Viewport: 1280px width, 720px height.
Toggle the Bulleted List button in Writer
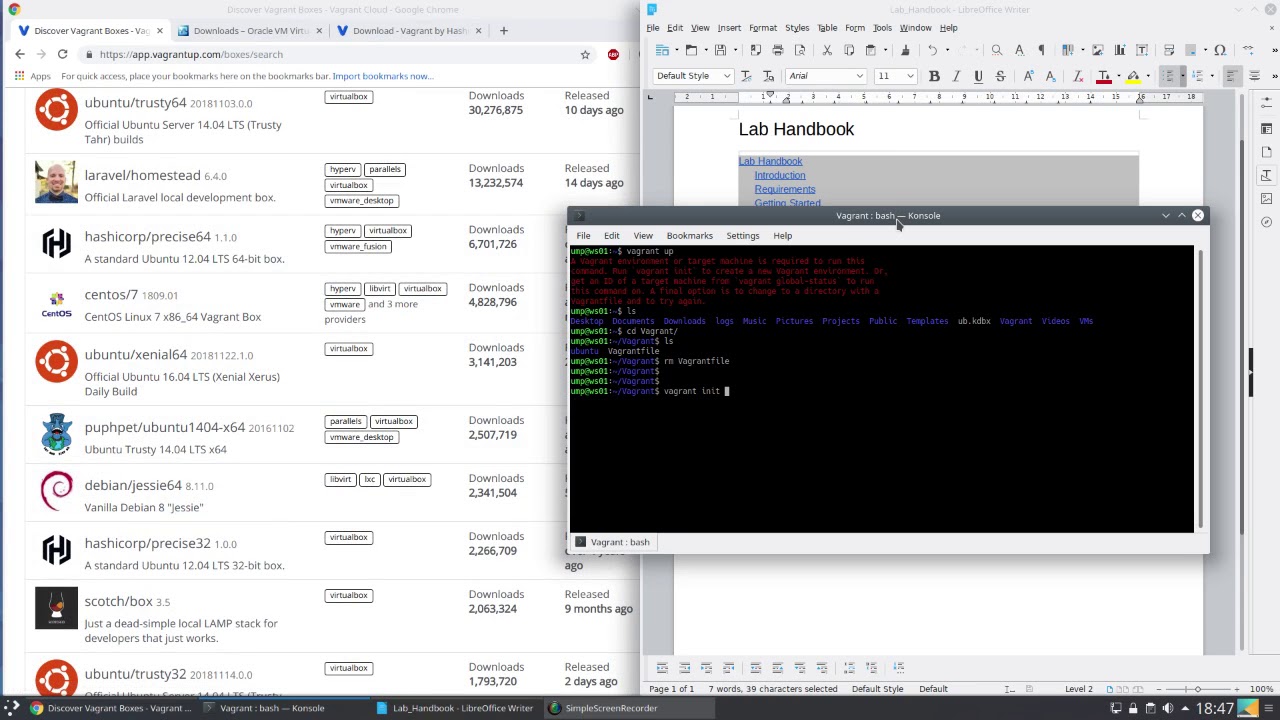[1167, 76]
